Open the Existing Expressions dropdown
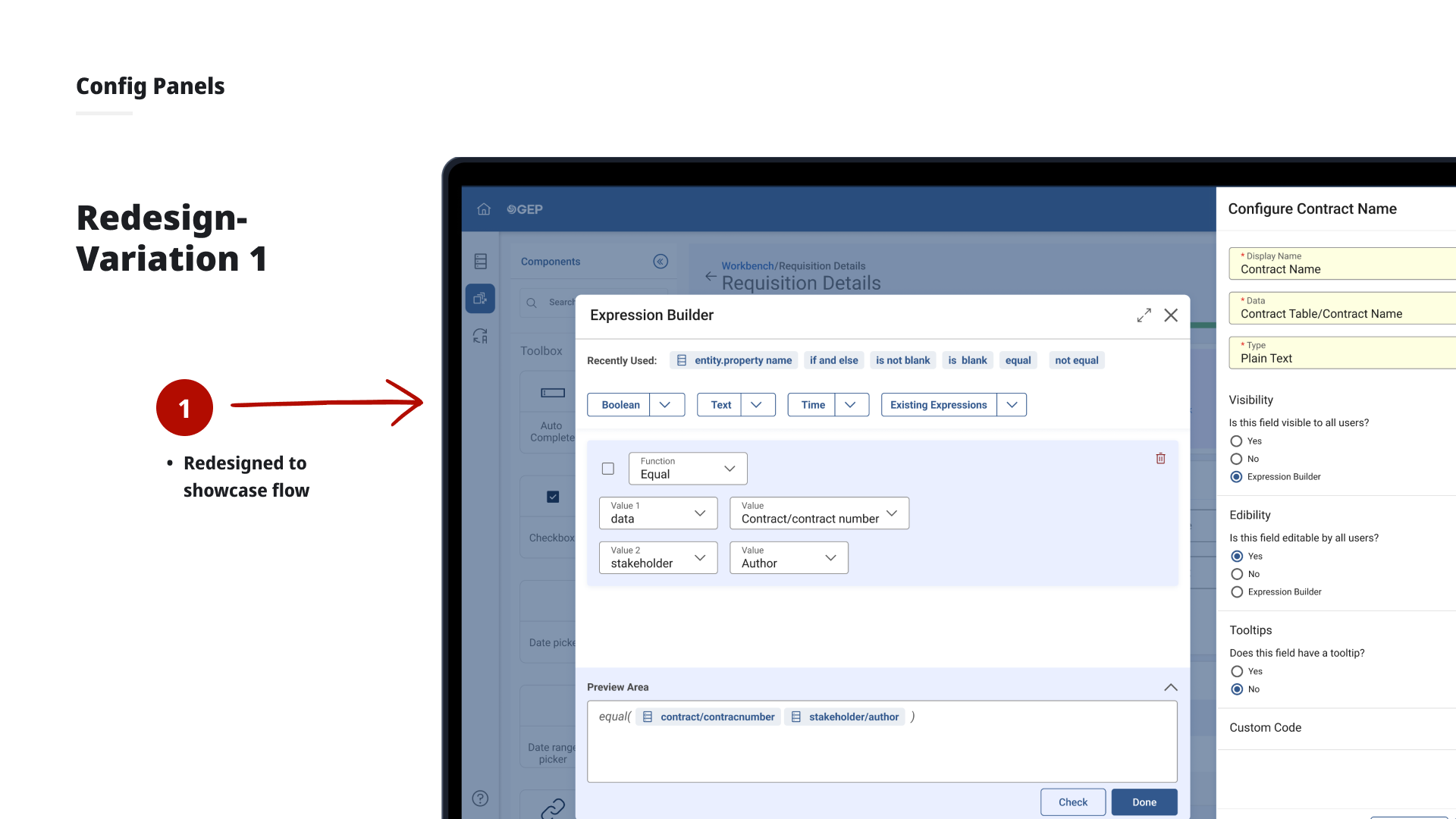Screen dimensions: 1456x819 coord(1012,404)
